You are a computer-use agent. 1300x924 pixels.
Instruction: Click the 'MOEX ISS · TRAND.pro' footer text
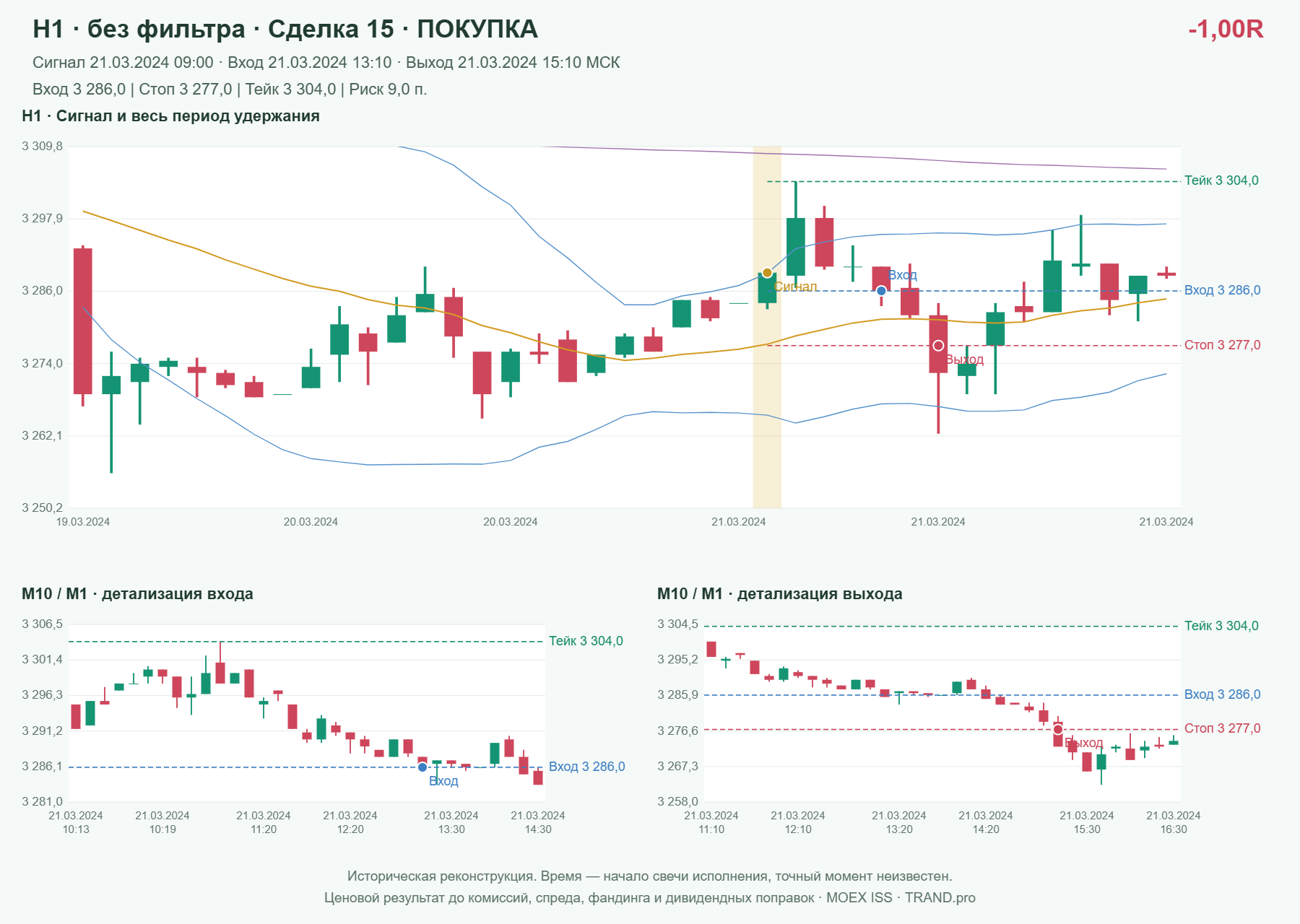901,898
